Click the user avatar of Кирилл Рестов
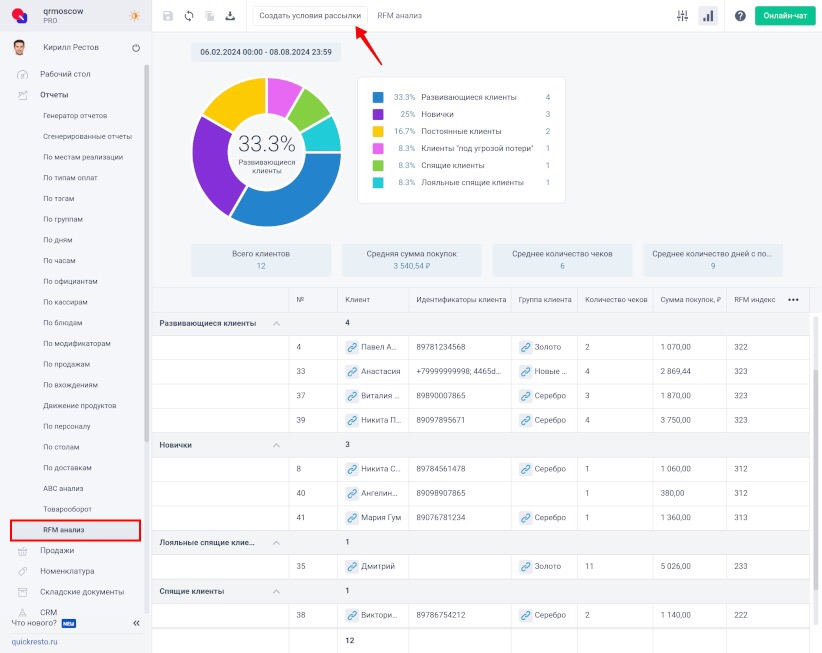Viewport: 822px width, 653px height. point(19,47)
